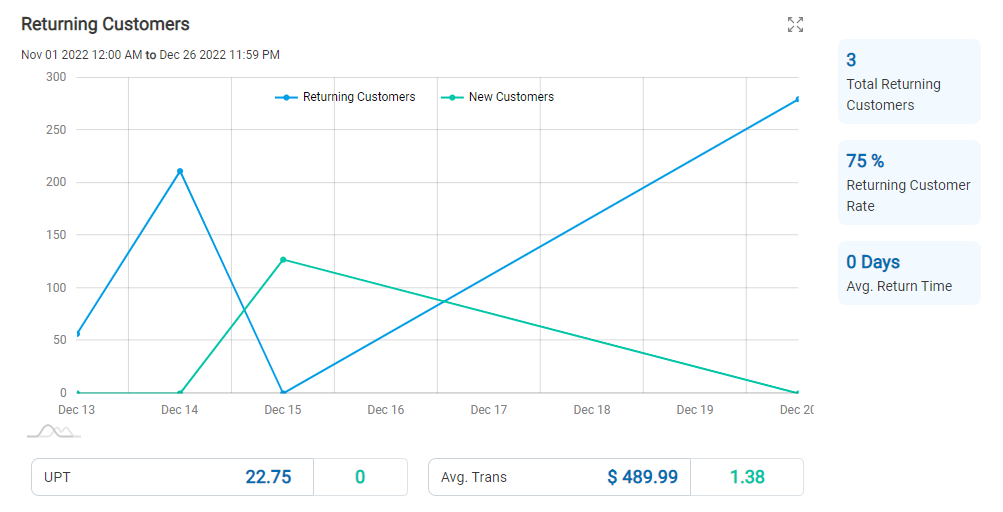Select the blue Returning Customers point on Dec 20
The width and height of the screenshot is (1003, 512).
797,99
